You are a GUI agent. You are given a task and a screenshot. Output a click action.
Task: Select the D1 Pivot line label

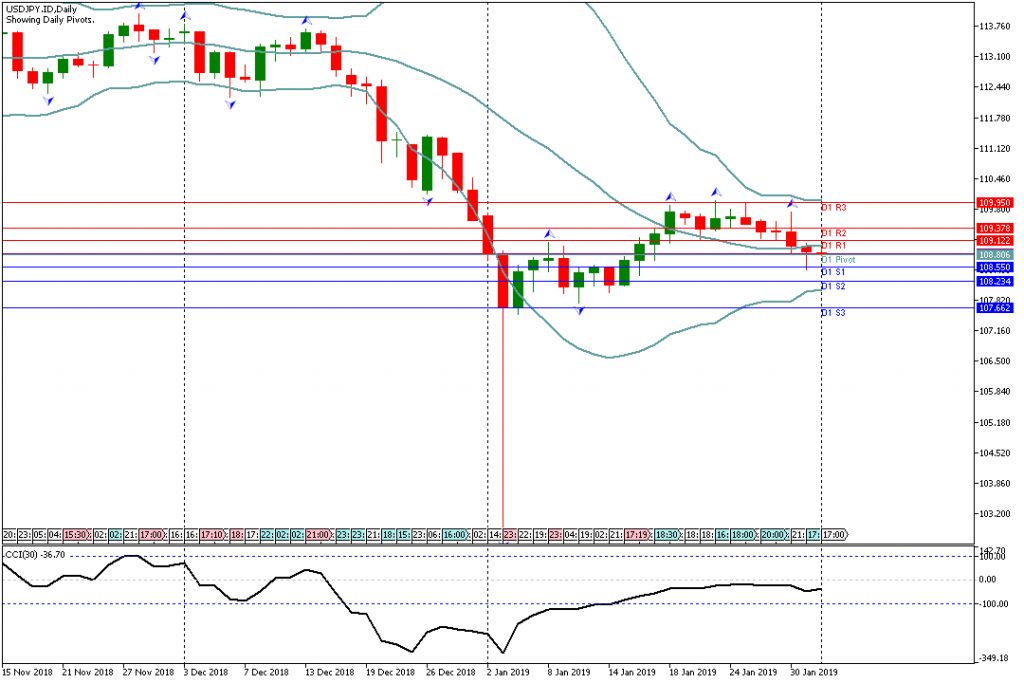pyautogui.click(x=838, y=259)
